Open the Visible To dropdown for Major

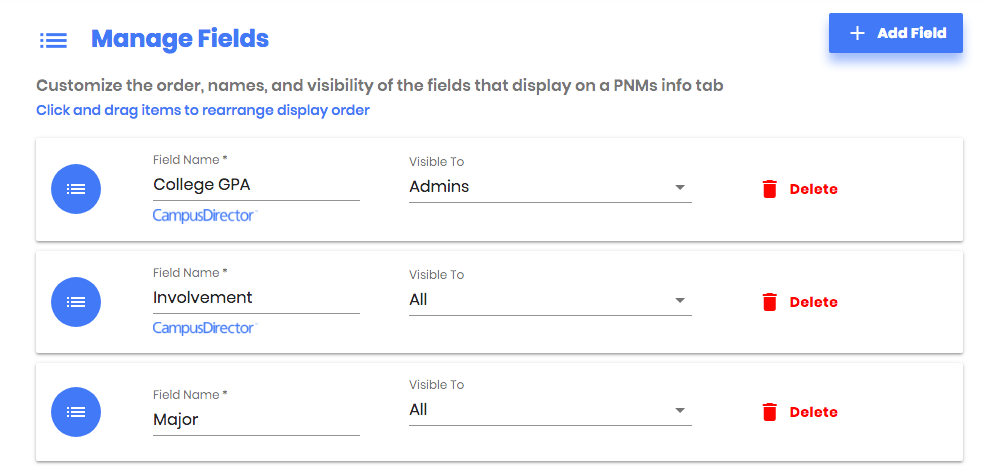coord(550,410)
